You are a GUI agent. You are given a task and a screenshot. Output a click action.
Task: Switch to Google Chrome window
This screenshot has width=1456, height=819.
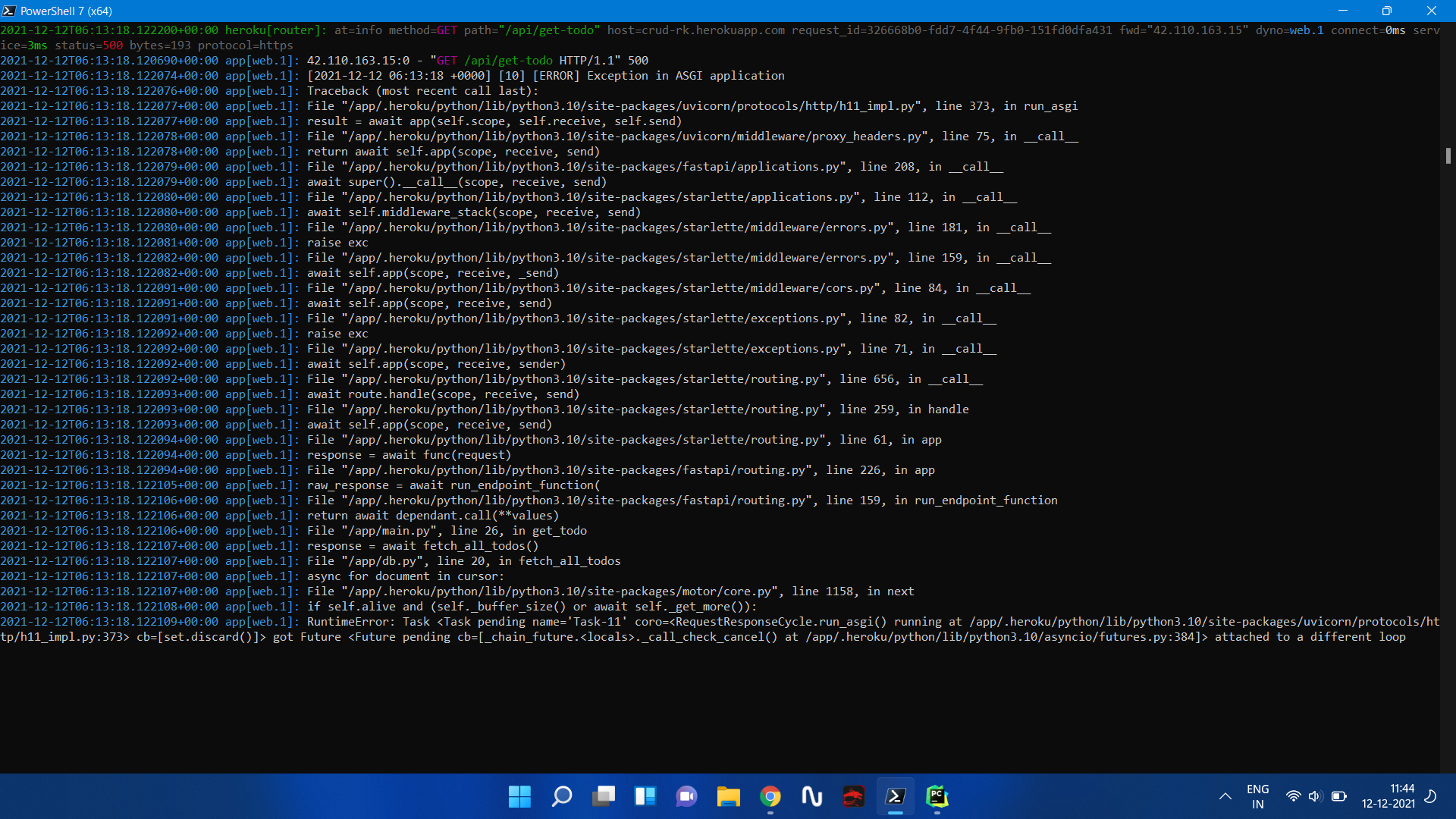(x=770, y=796)
